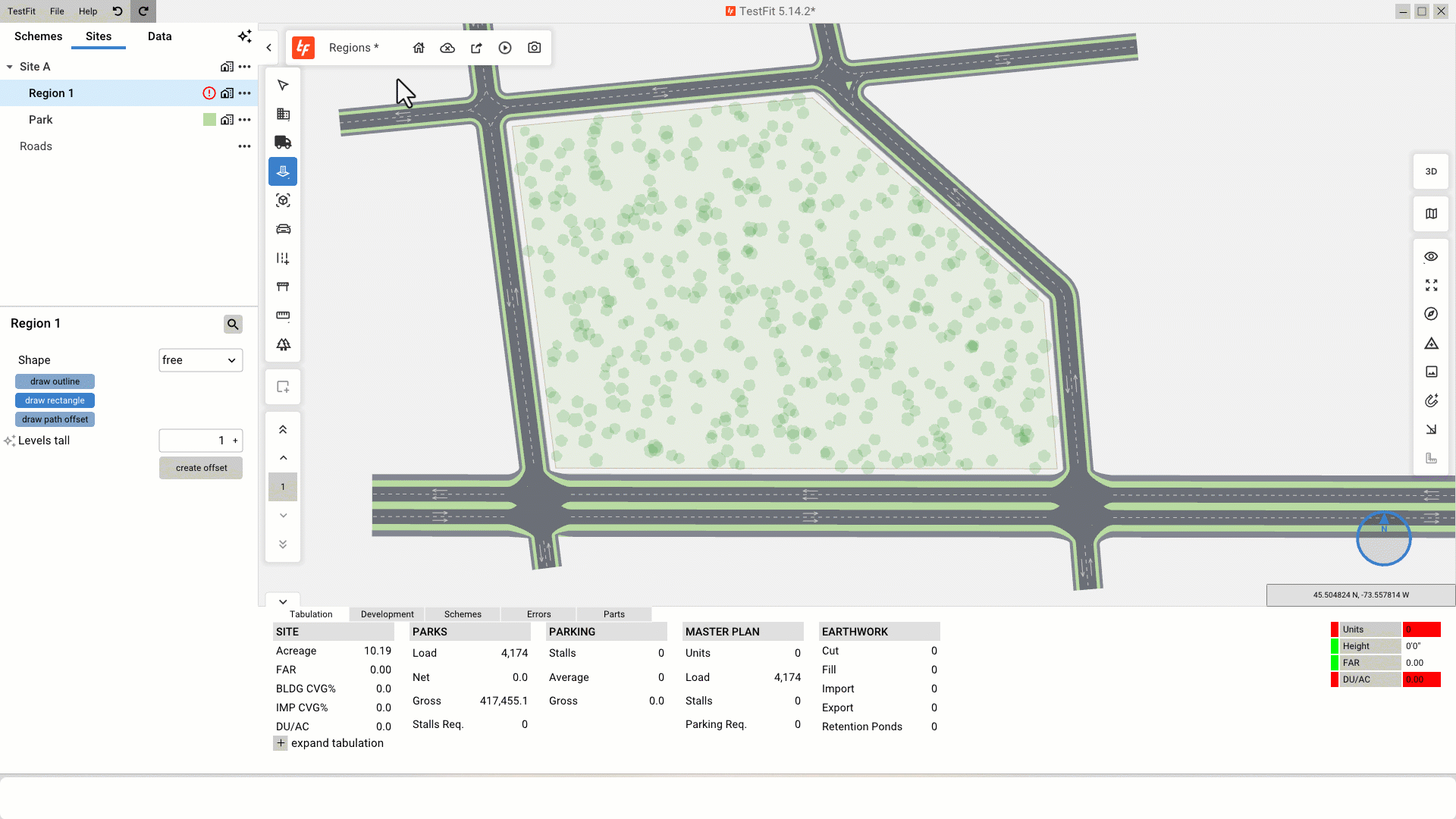Image resolution: width=1456 pixels, height=819 pixels.
Task: Select the building tool icon
Action: click(283, 114)
